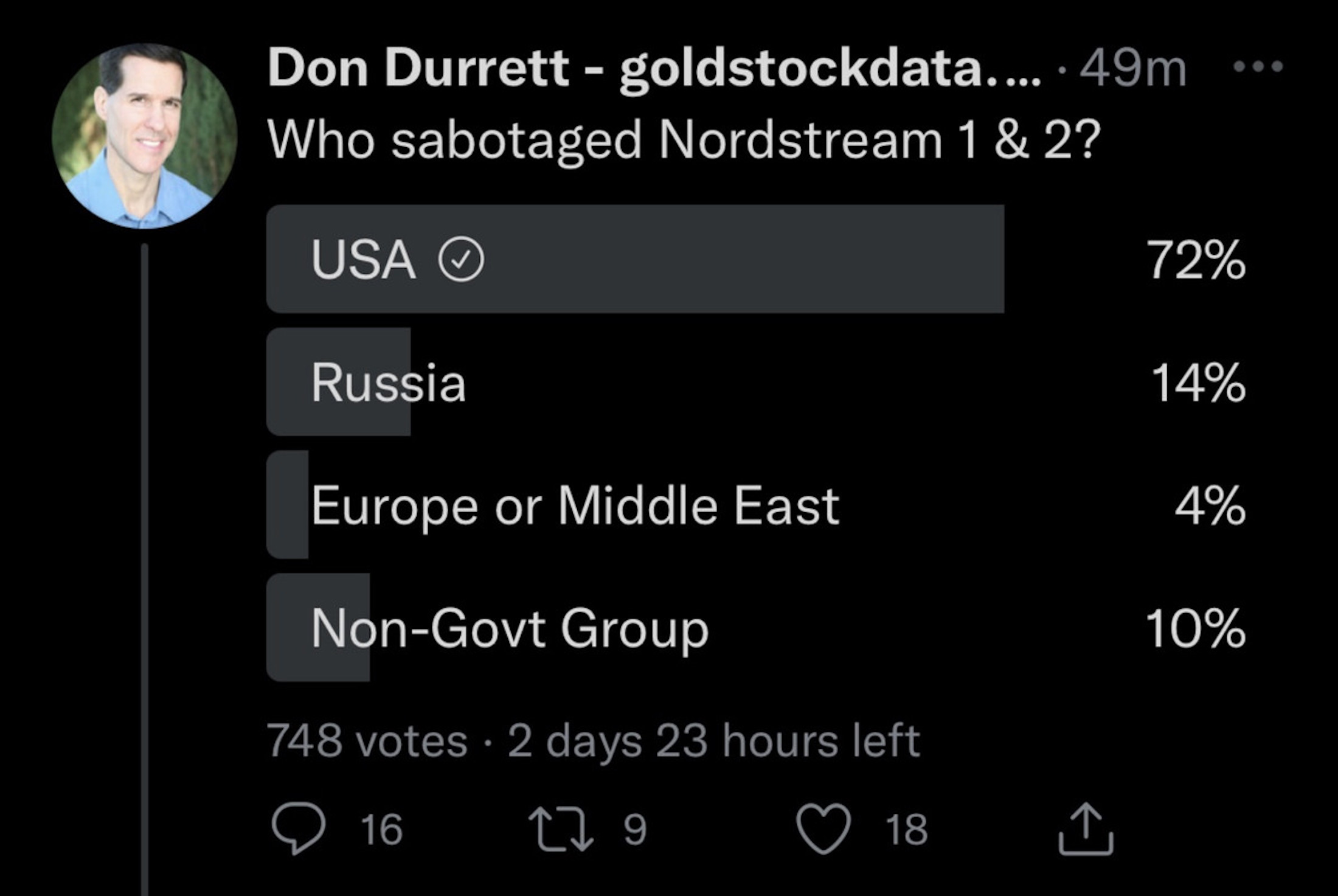
Task: Click the checkmark icon beside USA
Action: pyautogui.click(x=461, y=259)
